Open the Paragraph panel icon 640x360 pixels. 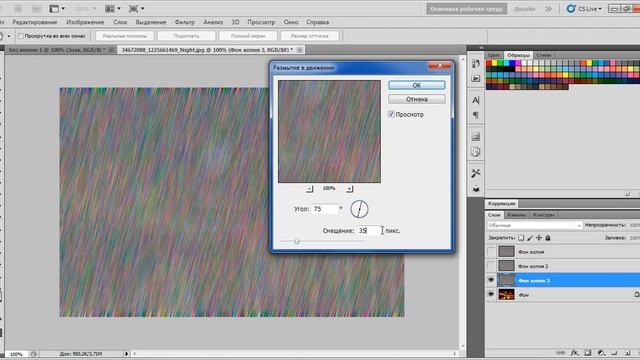click(x=476, y=115)
